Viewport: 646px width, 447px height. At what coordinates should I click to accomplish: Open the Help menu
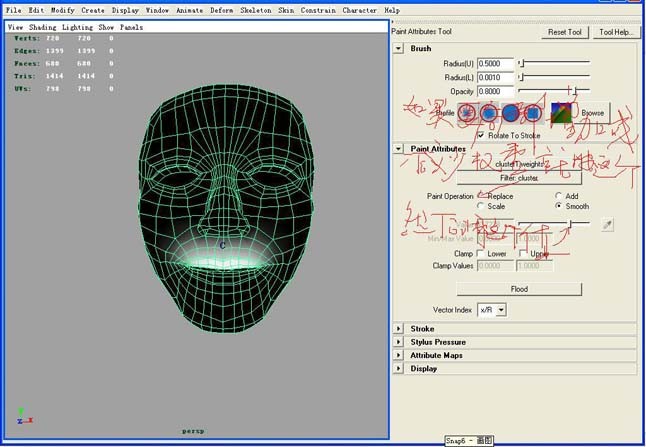click(392, 10)
